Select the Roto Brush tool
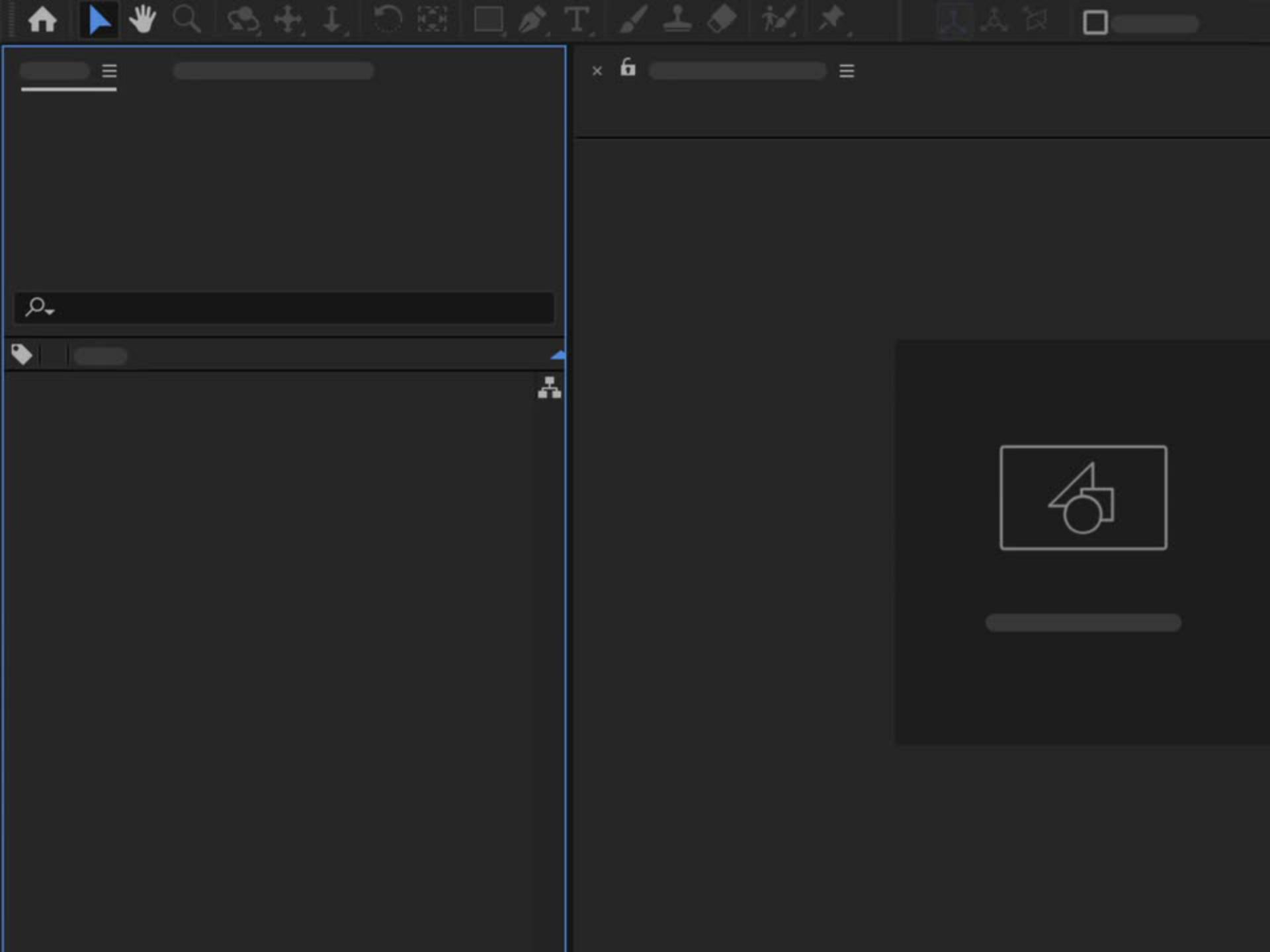1270x952 pixels. 777,20
